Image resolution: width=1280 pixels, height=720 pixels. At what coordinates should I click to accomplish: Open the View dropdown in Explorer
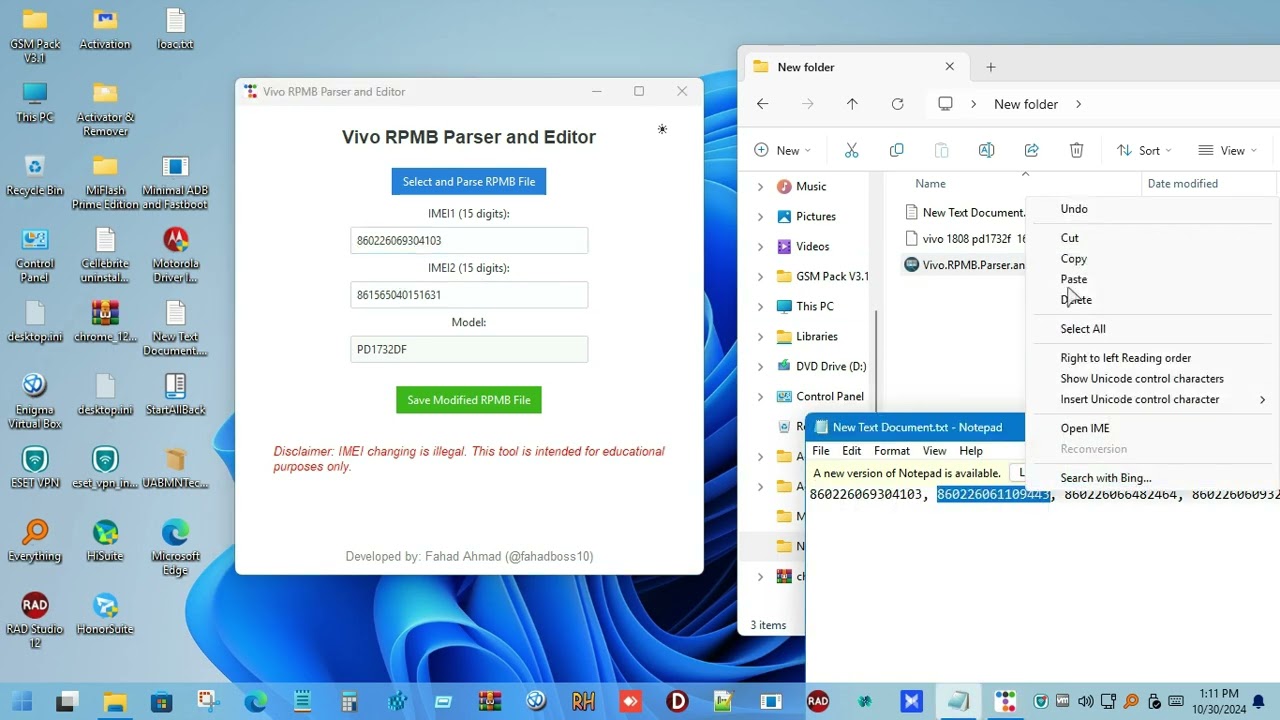pyautogui.click(x=1227, y=150)
